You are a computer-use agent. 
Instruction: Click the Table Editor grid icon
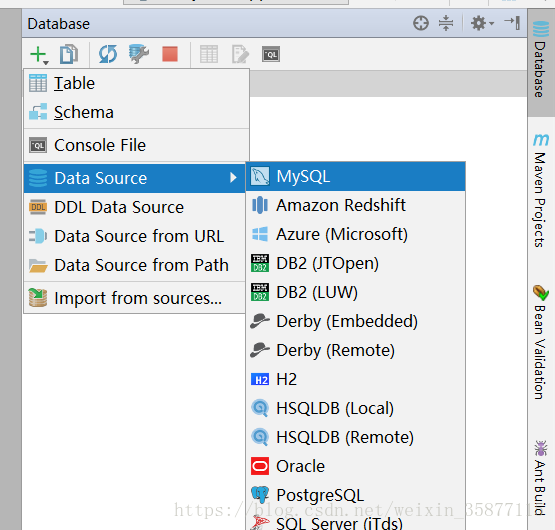(x=209, y=55)
